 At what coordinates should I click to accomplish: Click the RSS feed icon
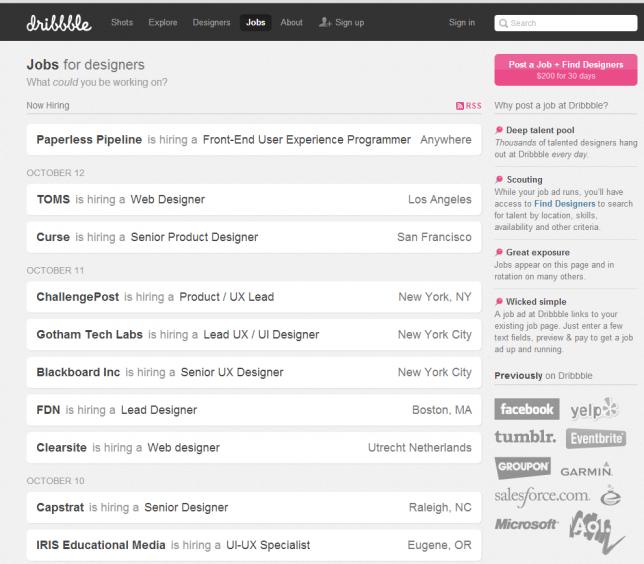tap(460, 106)
